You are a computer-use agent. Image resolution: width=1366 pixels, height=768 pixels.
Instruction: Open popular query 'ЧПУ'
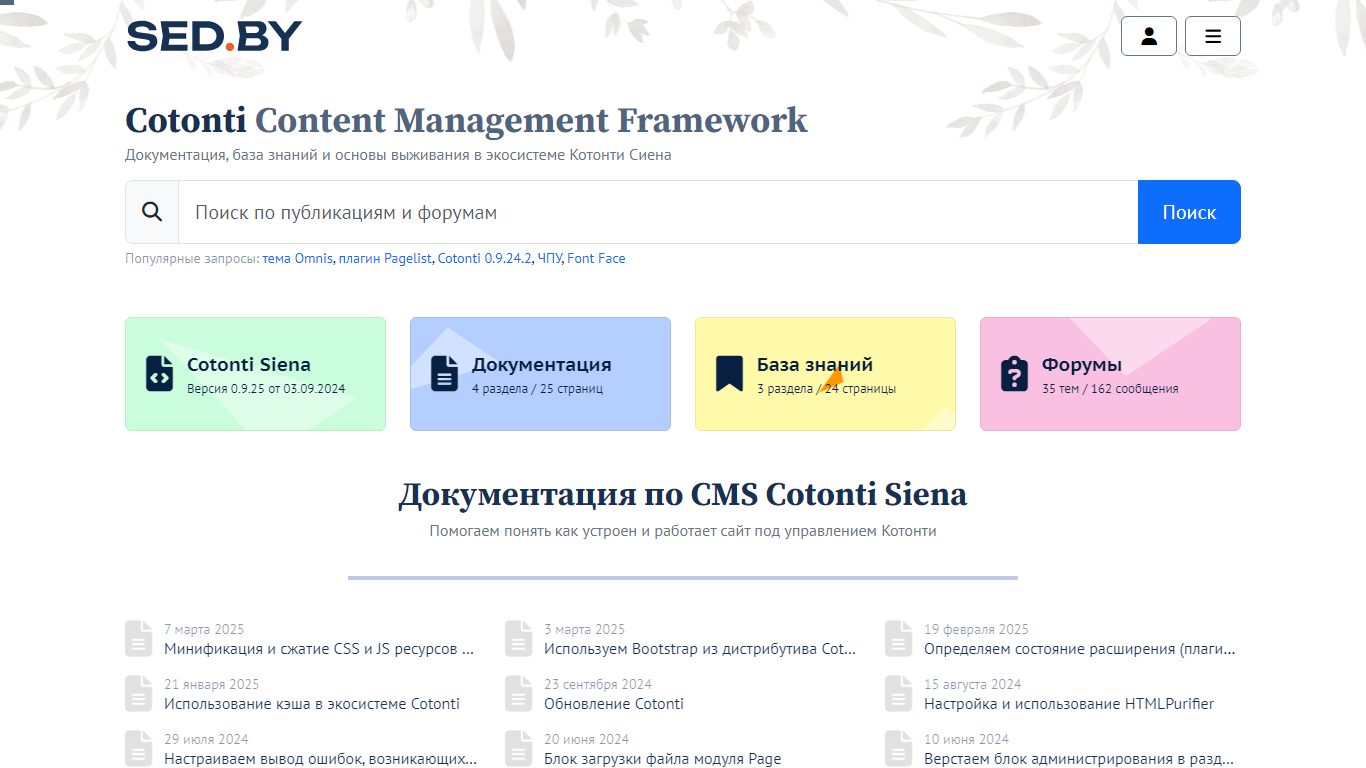point(550,258)
